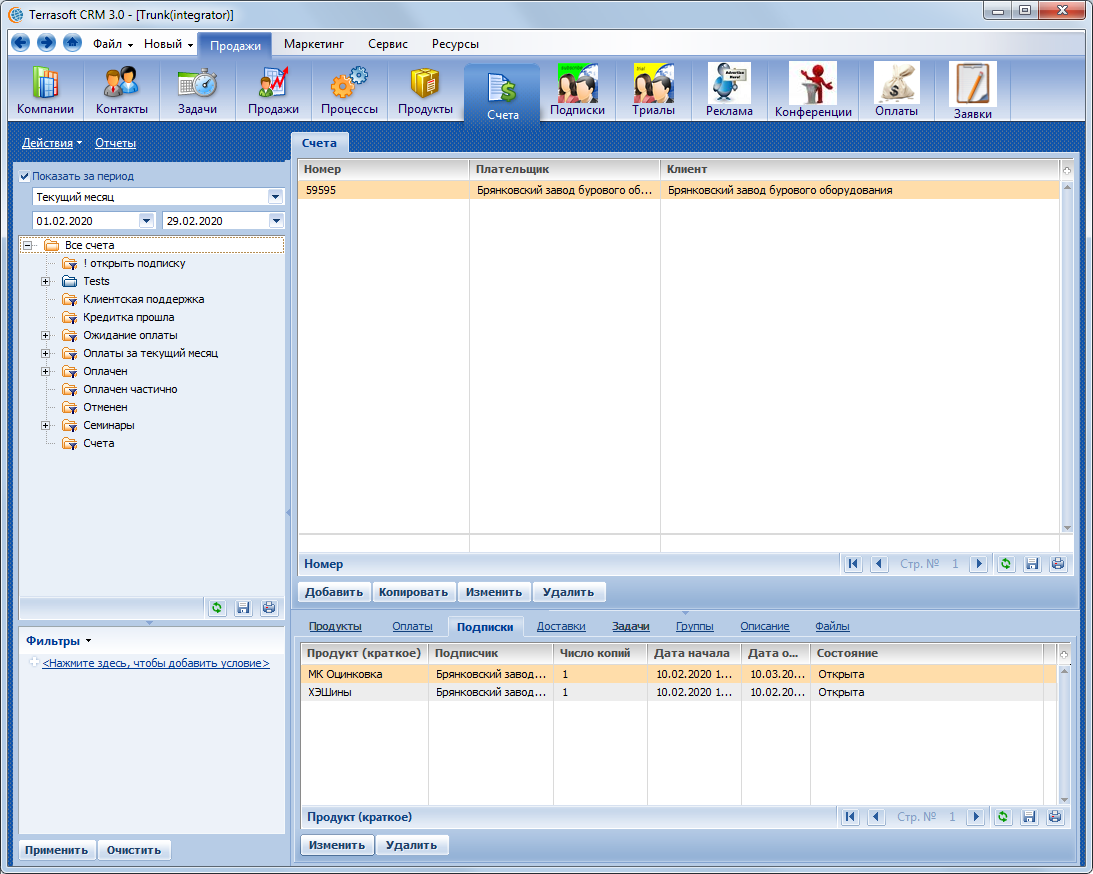This screenshot has width=1093, height=874.
Task: Expand the Ожидание оплаты folder
Action: coord(45,335)
